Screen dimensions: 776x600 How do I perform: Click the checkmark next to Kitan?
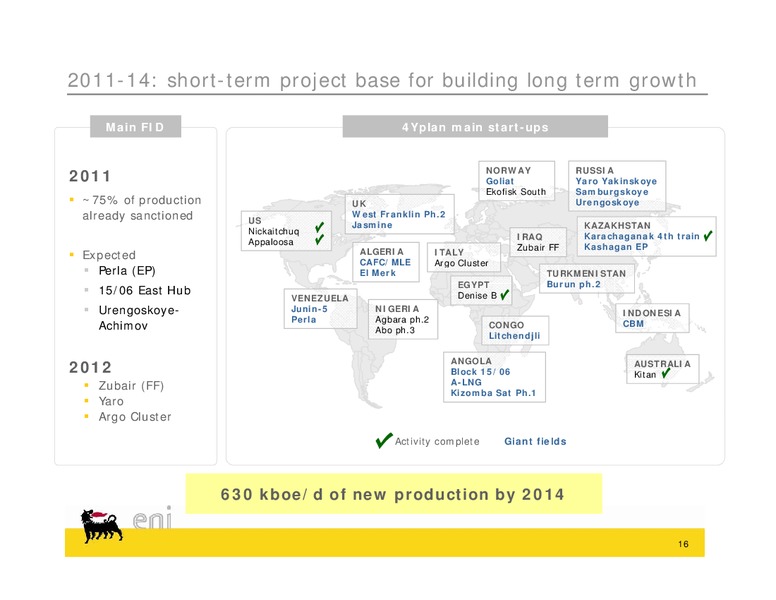[665, 374]
